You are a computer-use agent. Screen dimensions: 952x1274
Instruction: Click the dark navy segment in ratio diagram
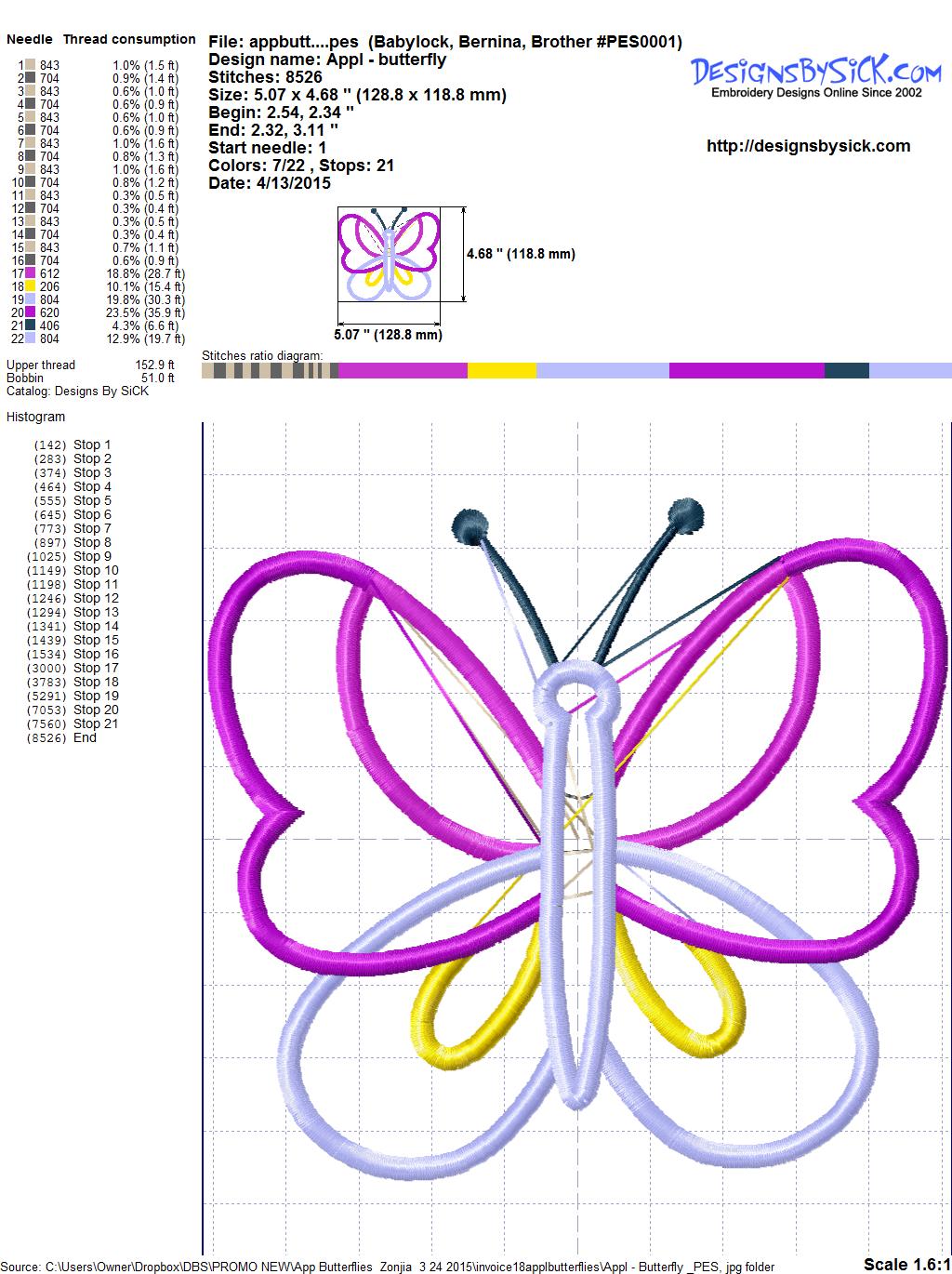pos(846,371)
